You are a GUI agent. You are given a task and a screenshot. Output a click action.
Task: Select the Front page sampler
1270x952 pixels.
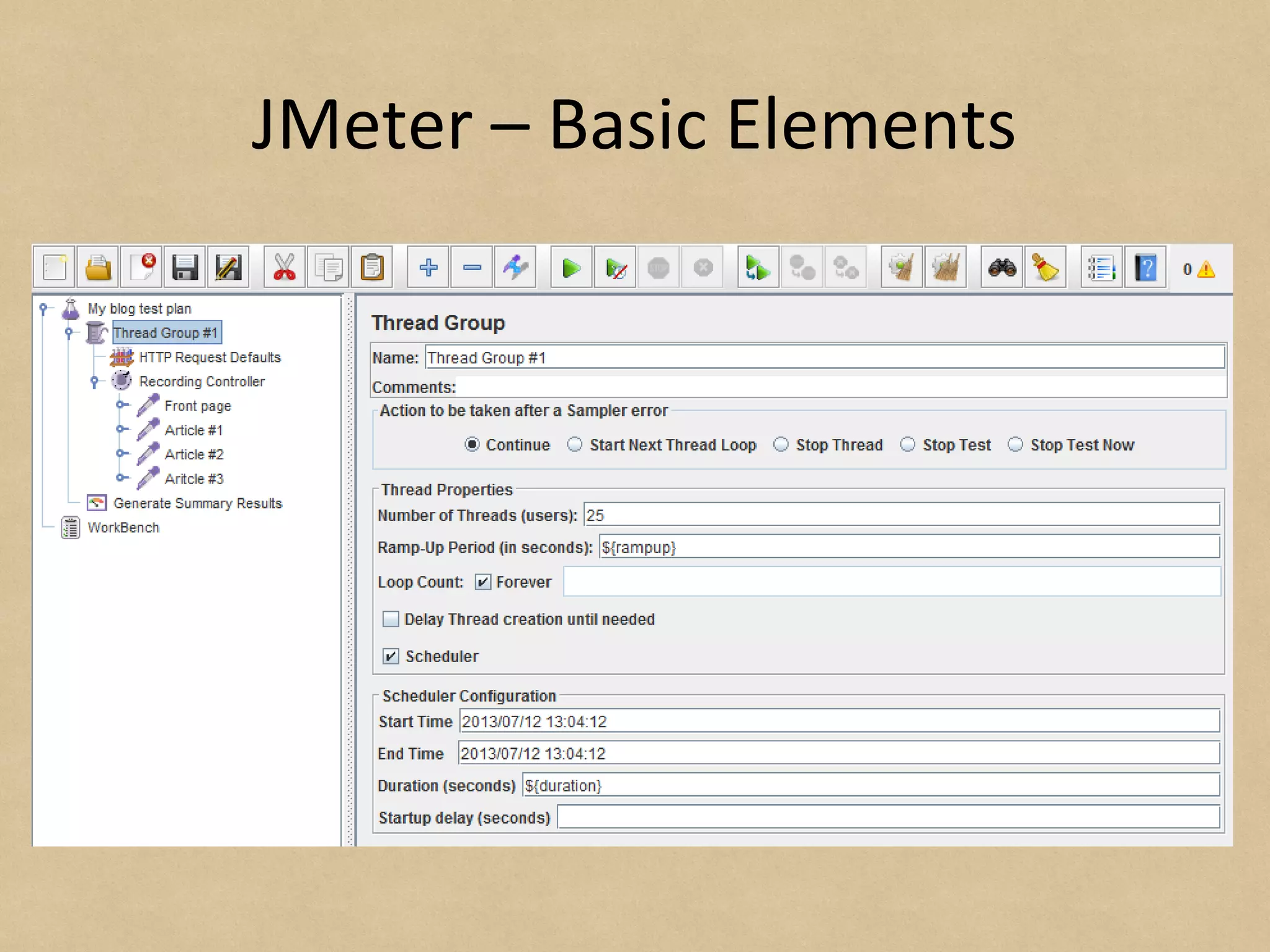coord(198,406)
